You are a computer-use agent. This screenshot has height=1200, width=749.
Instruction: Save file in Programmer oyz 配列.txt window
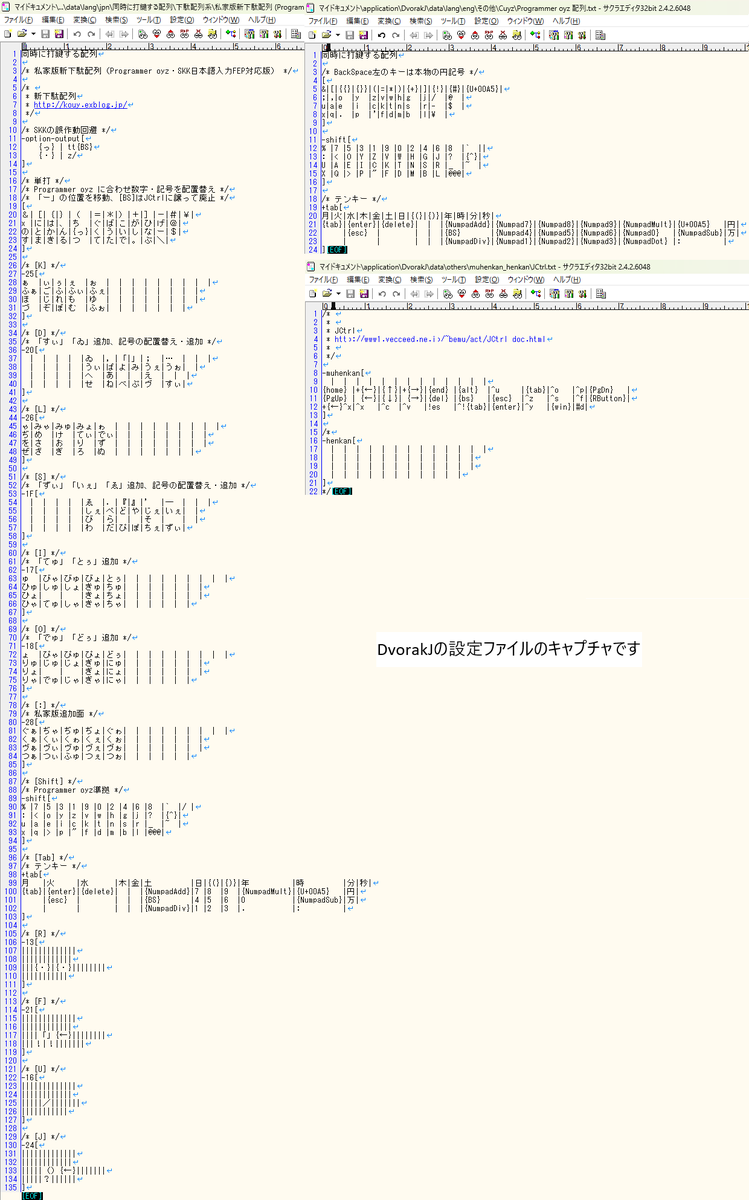(349, 34)
